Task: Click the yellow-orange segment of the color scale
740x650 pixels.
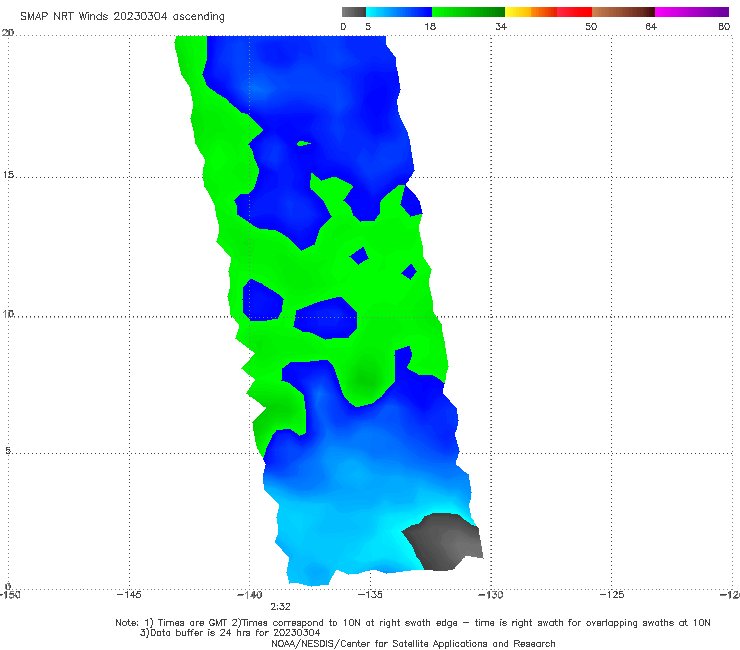Action: coord(530,12)
